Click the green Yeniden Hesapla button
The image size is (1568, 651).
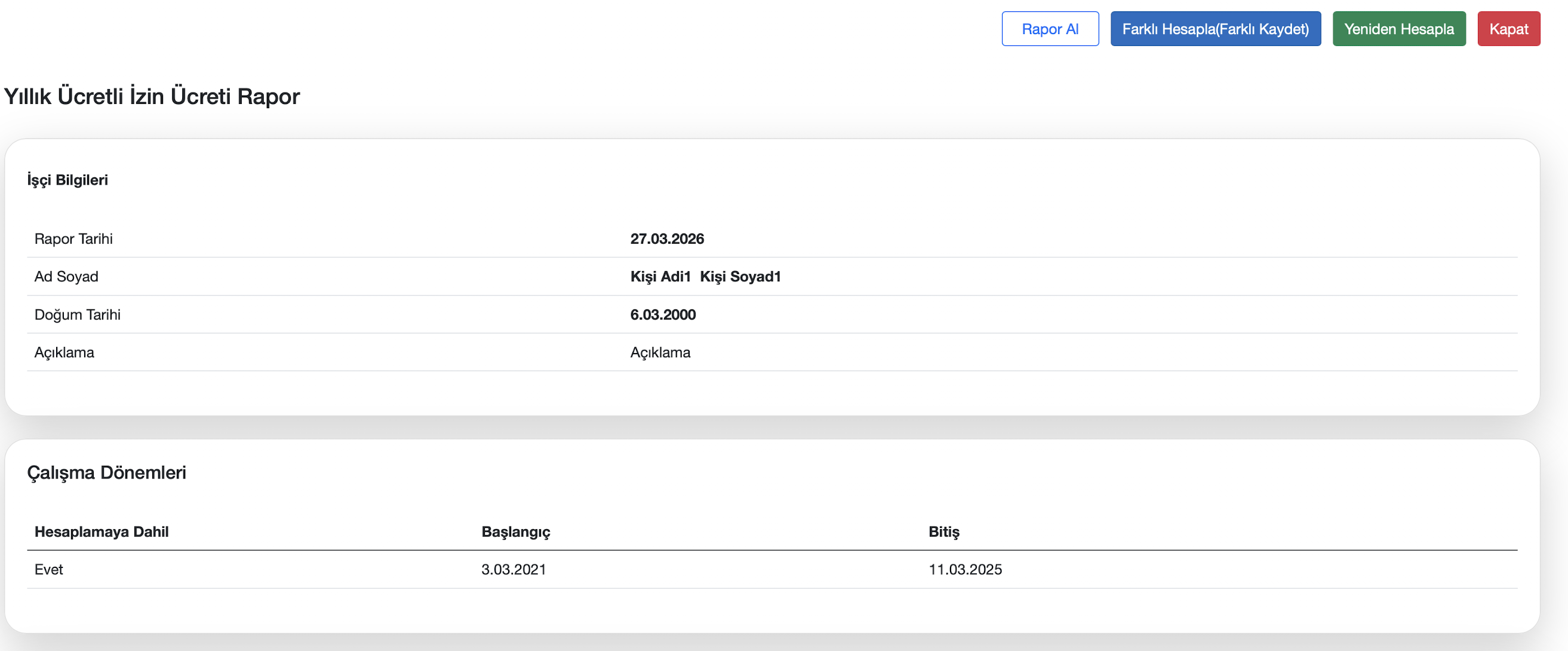pyautogui.click(x=1398, y=29)
